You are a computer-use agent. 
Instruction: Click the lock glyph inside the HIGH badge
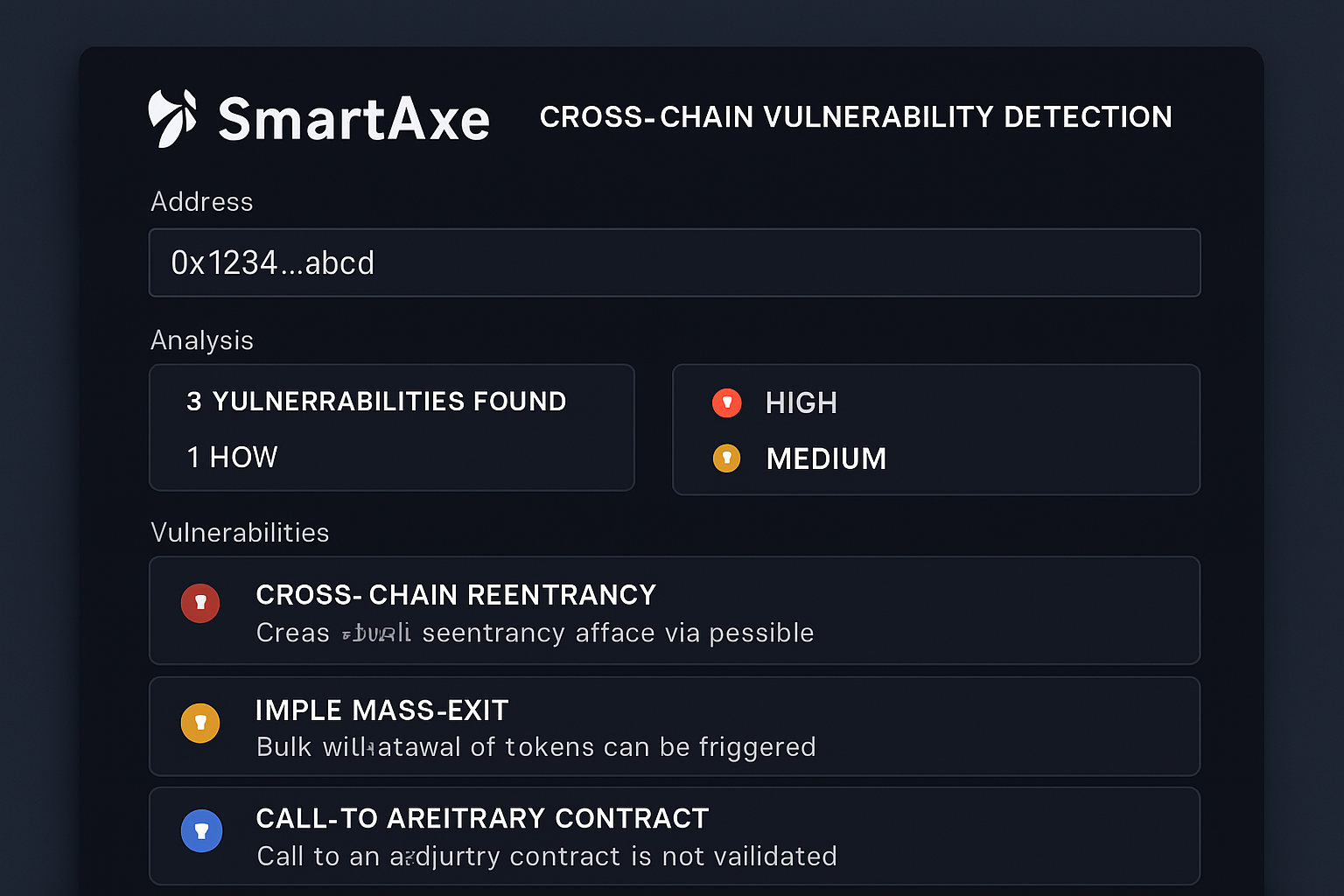pos(726,402)
